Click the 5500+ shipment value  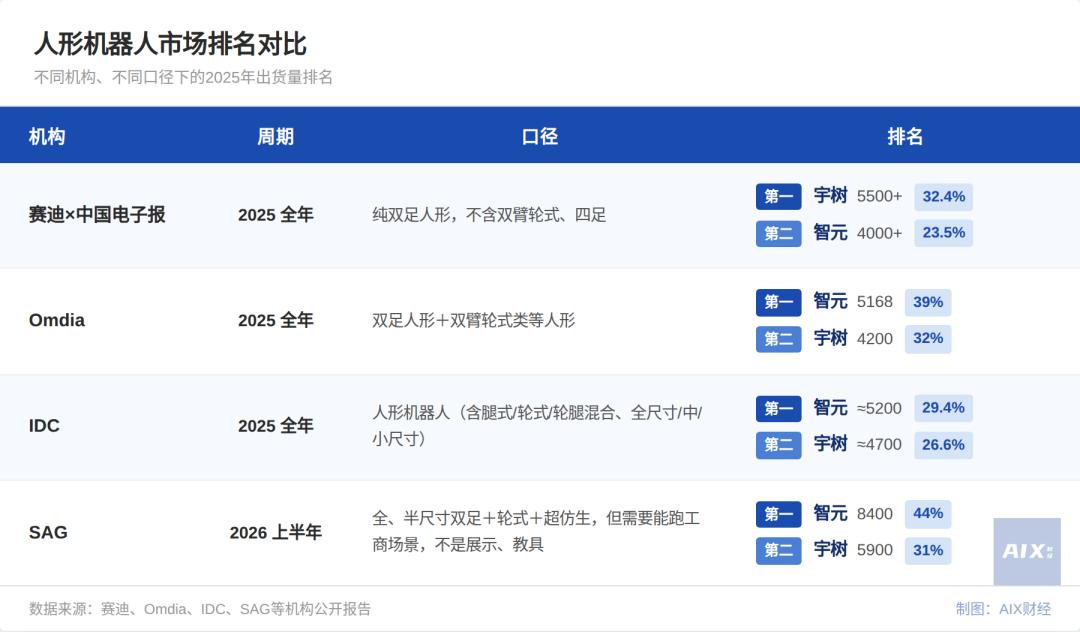879,196
